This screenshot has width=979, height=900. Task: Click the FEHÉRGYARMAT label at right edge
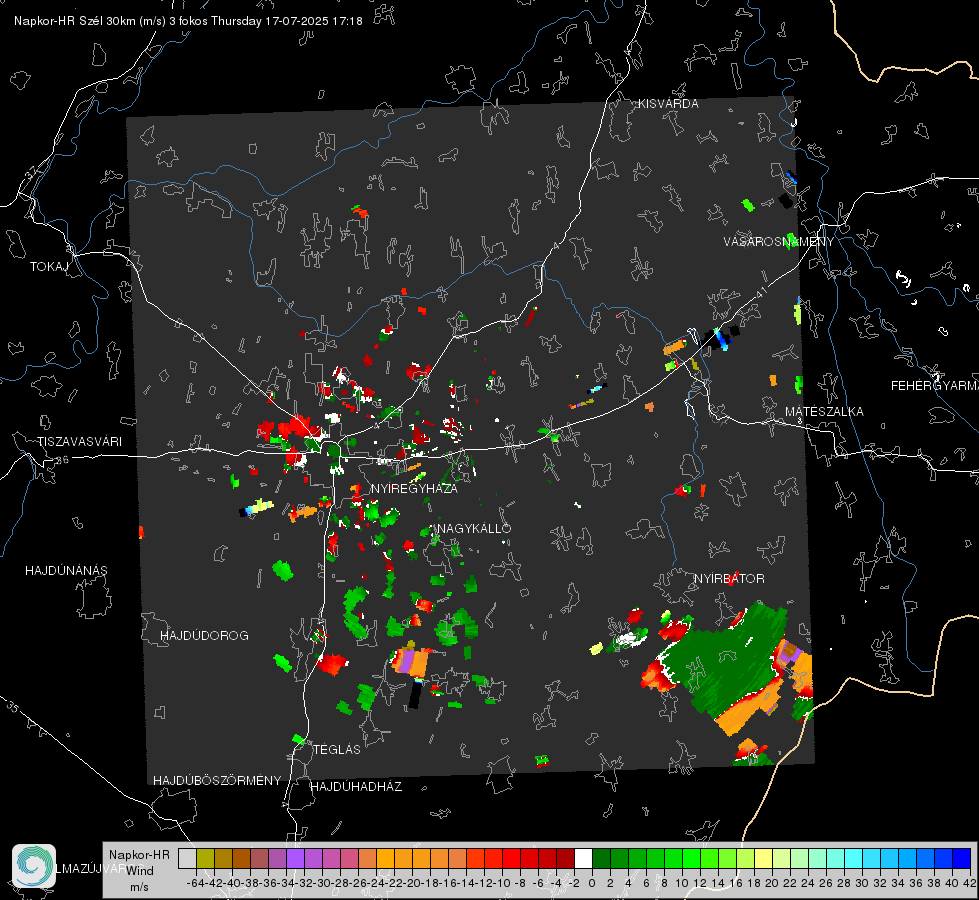click(x=935, y=386)
